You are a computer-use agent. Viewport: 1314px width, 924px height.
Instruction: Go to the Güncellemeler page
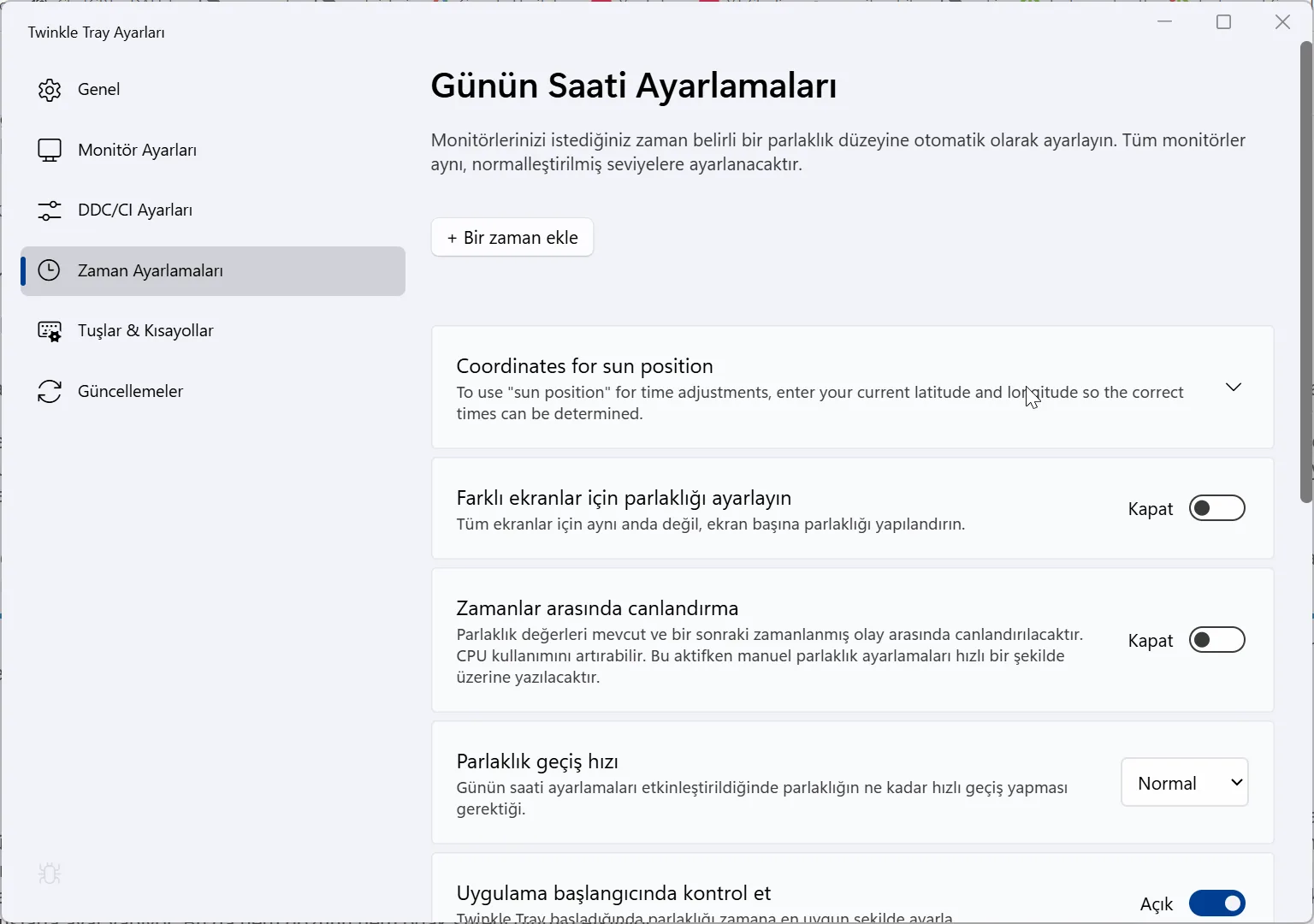(x=130, y=392)
